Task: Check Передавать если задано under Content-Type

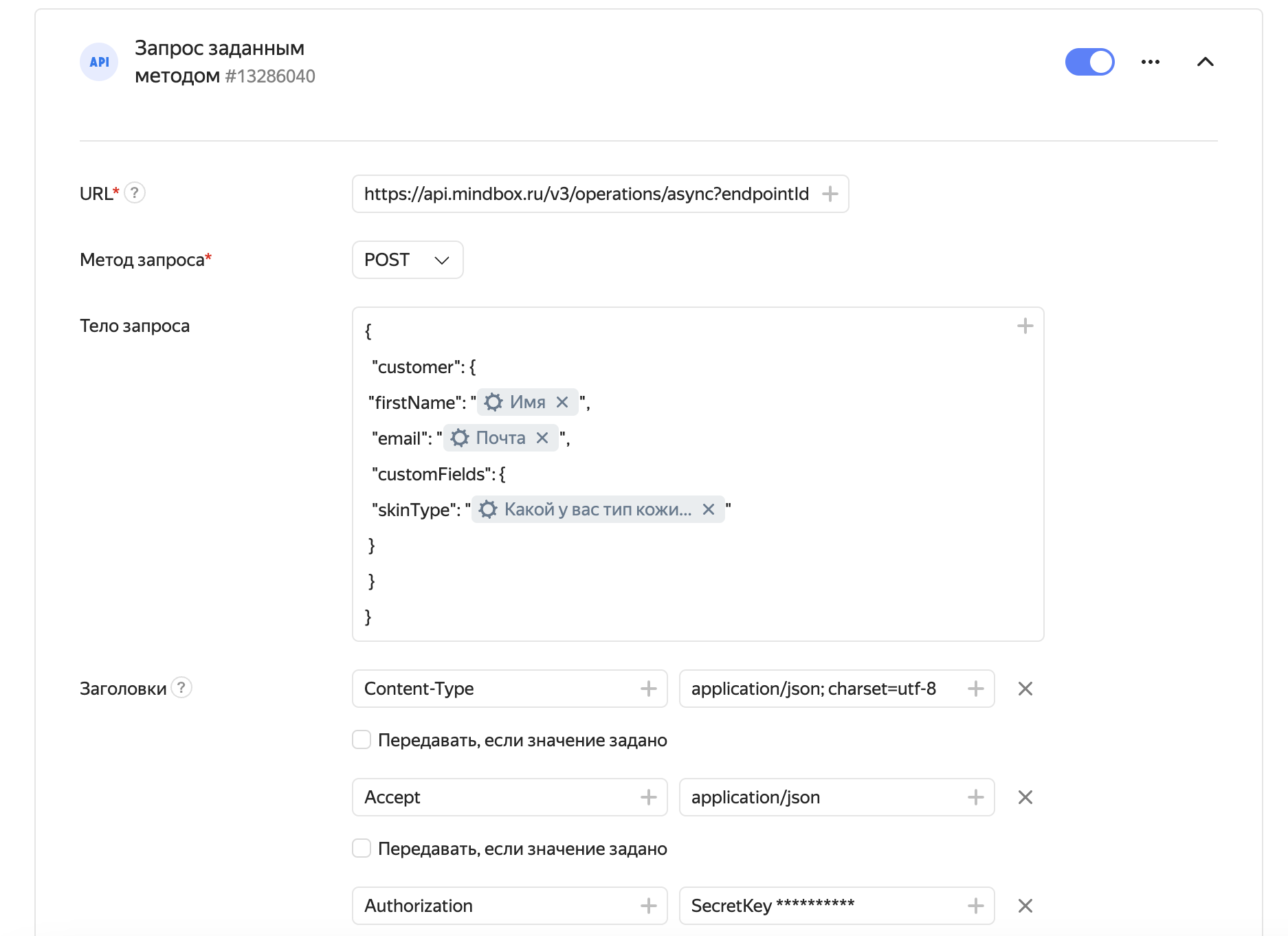Action: click(362, 739)
